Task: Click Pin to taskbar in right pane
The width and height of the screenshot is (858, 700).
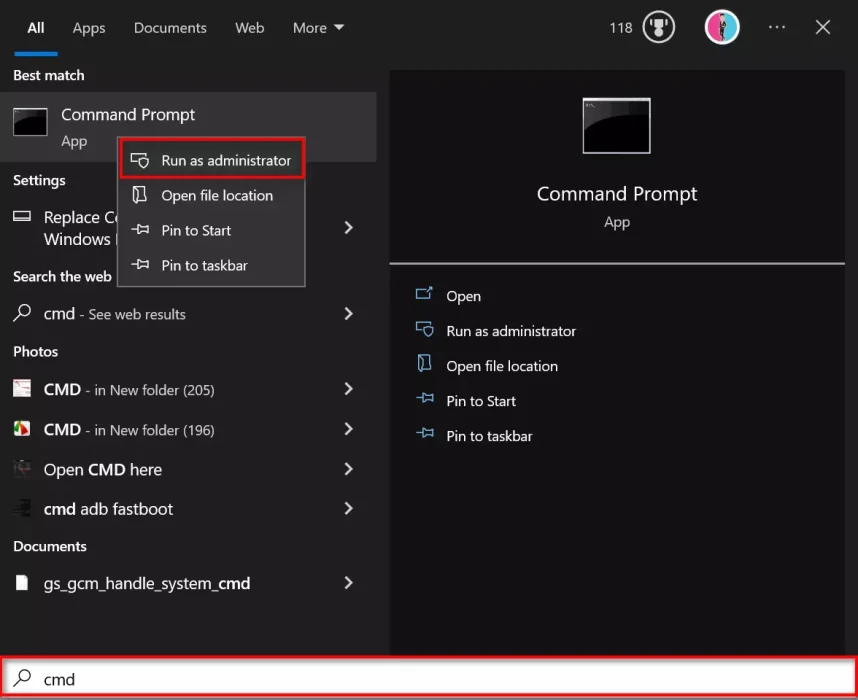Action: (x=489, y=436)
